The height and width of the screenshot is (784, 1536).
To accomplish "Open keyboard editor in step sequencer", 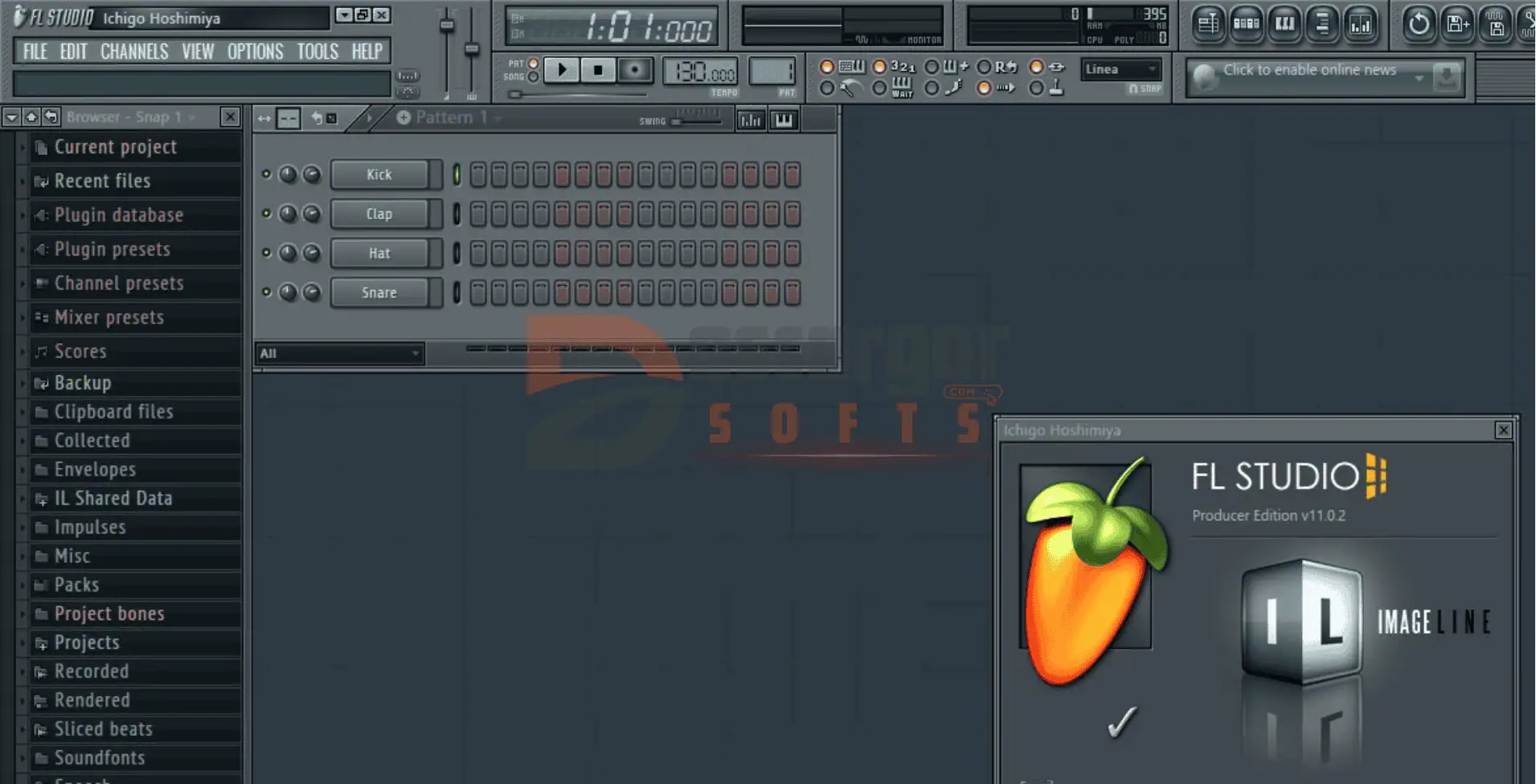I will pyautogui.click(x=784, y=120).
